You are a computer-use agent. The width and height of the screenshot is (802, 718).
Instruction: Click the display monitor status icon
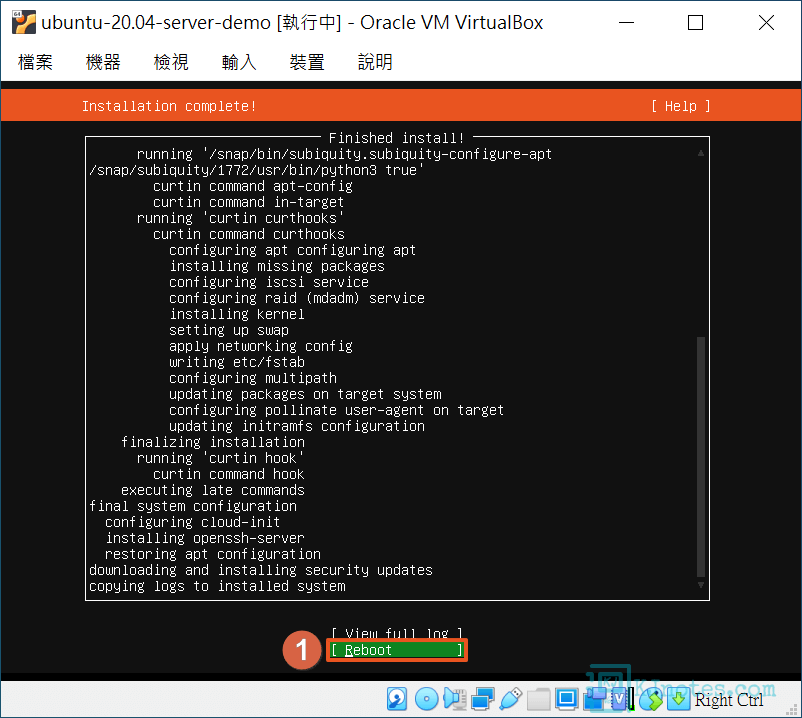(567, 699)
